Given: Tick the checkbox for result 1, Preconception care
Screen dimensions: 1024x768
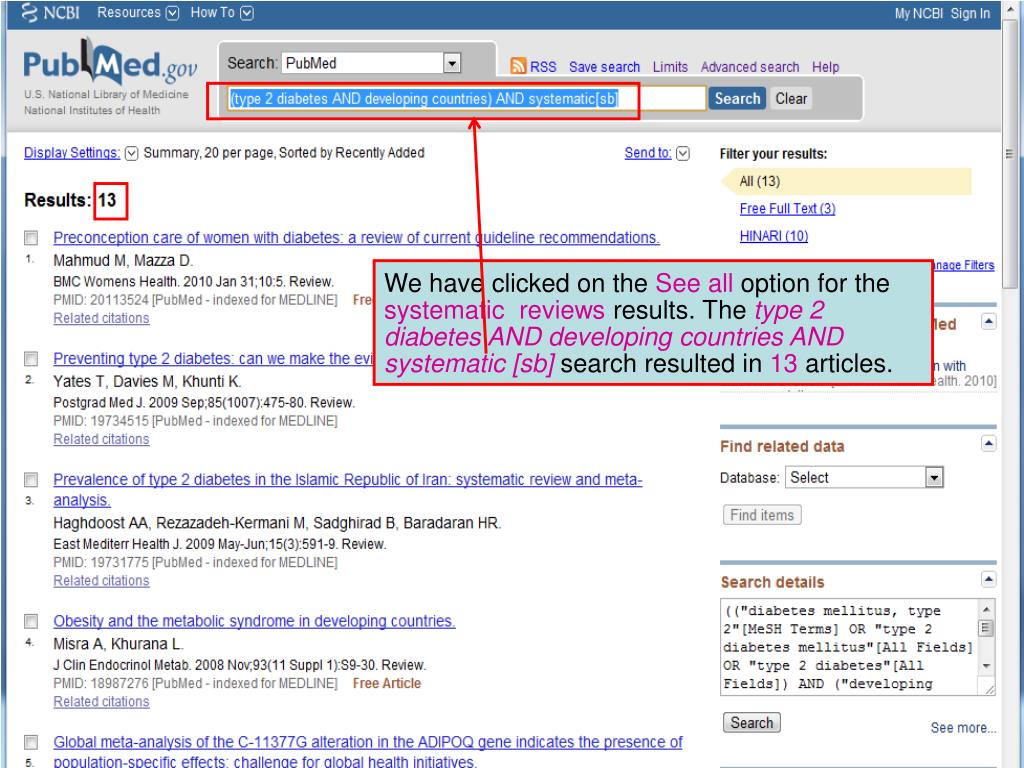Looking at the screenshot, I should tap(31, 238).
